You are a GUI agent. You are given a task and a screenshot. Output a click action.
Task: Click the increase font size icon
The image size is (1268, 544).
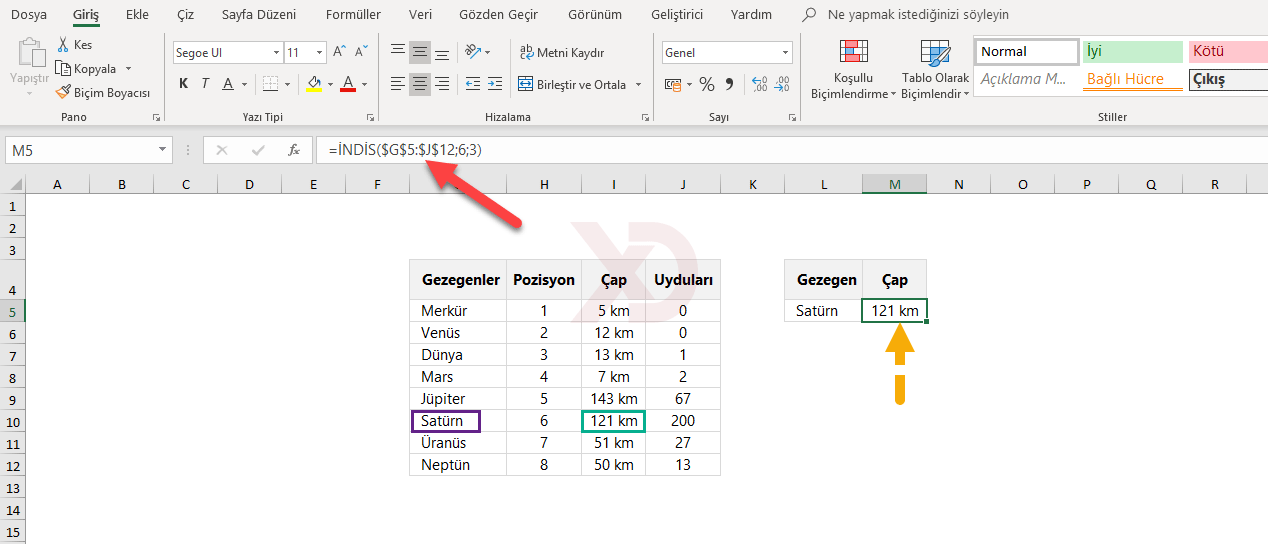(341, 52)
